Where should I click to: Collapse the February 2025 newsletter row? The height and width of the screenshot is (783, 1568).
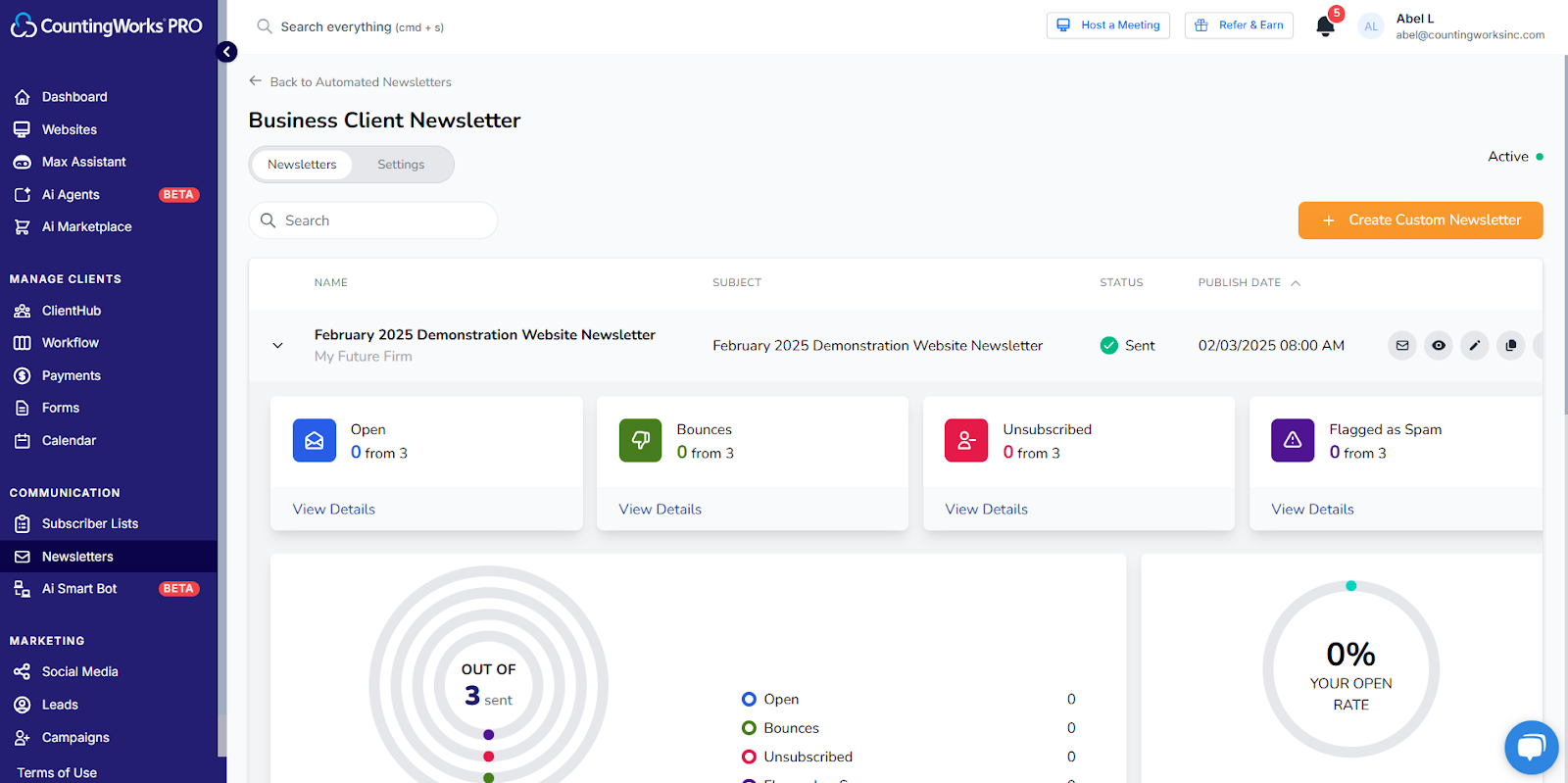click(x=277, y=346)
